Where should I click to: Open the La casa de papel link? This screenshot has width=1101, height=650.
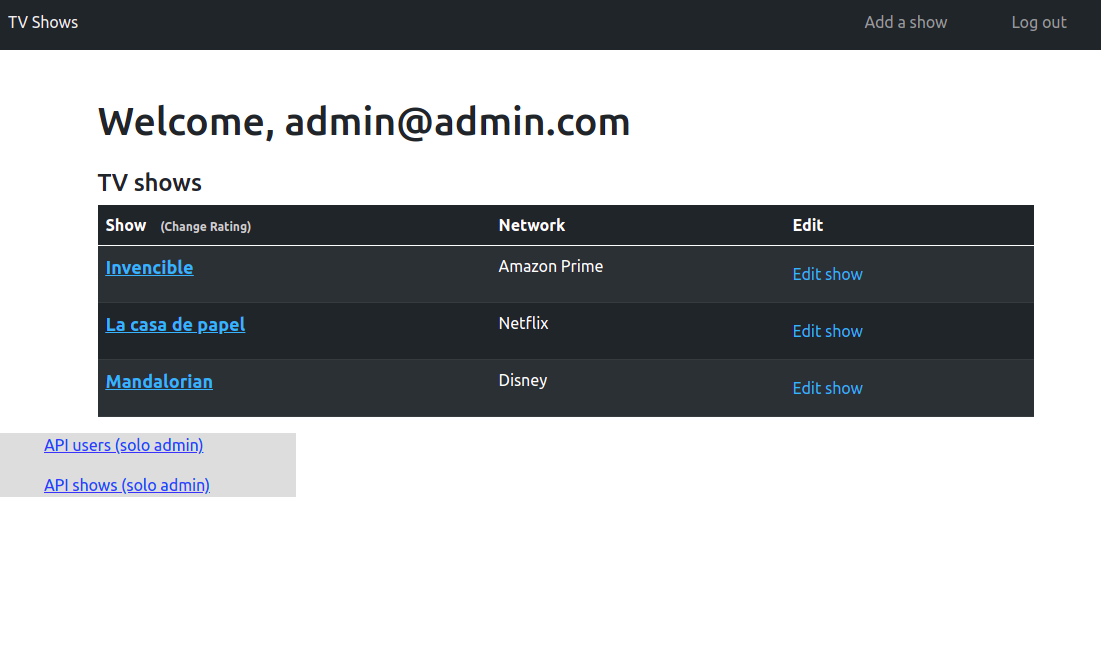[175, 324]
